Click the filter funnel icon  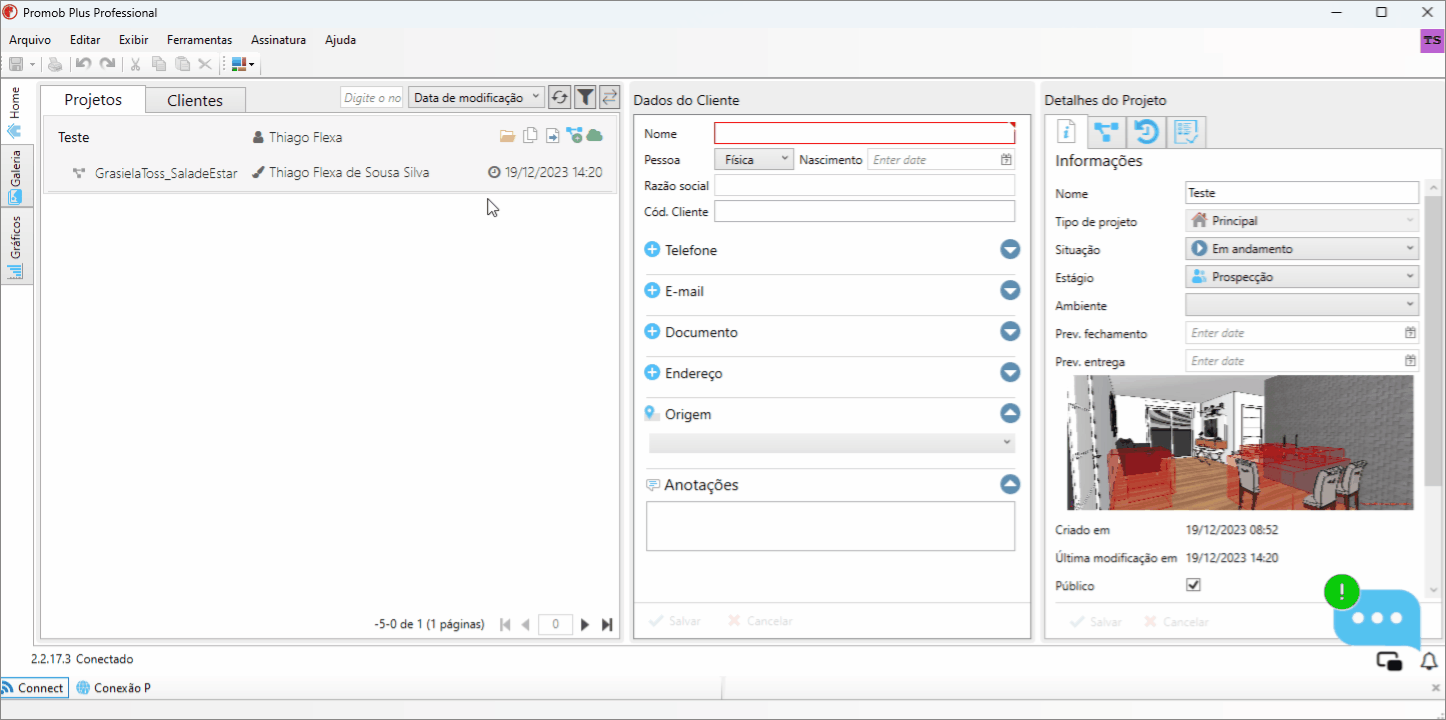tap(585, 97)
